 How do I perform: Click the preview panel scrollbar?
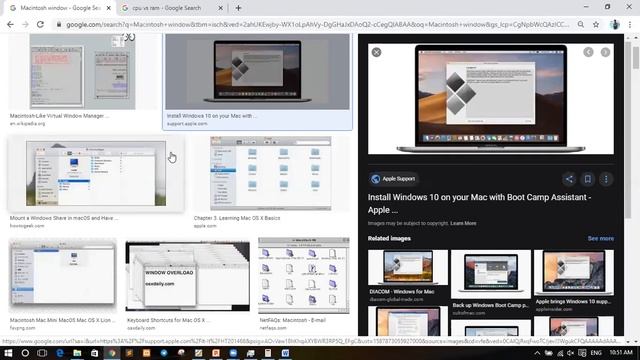tap(628, 130)
